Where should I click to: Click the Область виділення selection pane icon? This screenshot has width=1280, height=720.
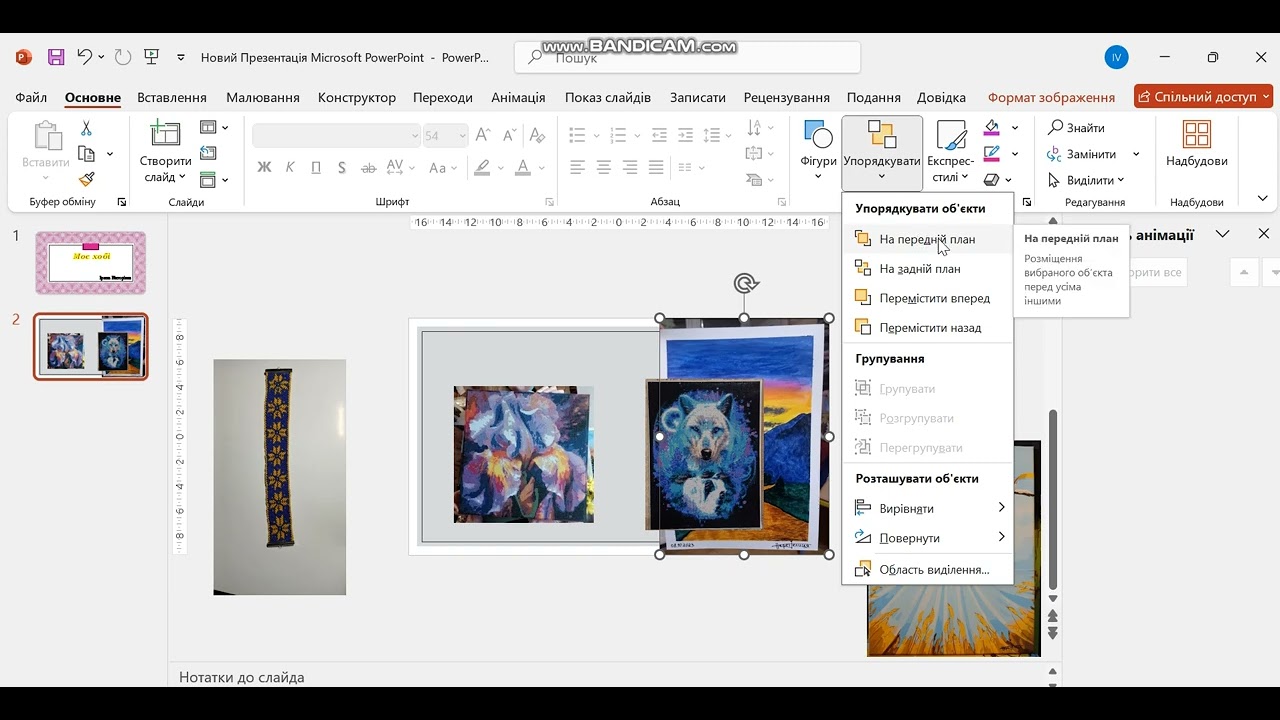862,569
